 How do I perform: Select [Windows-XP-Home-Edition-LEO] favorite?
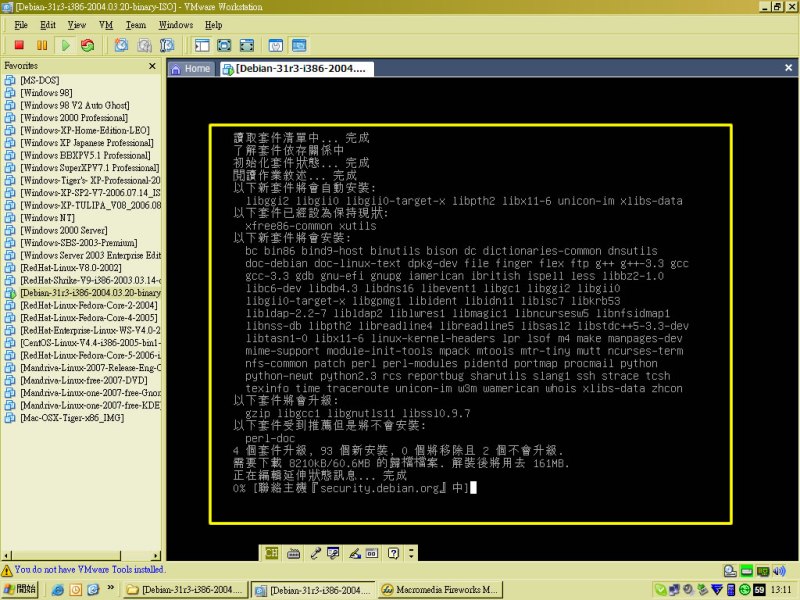[85, 130]
